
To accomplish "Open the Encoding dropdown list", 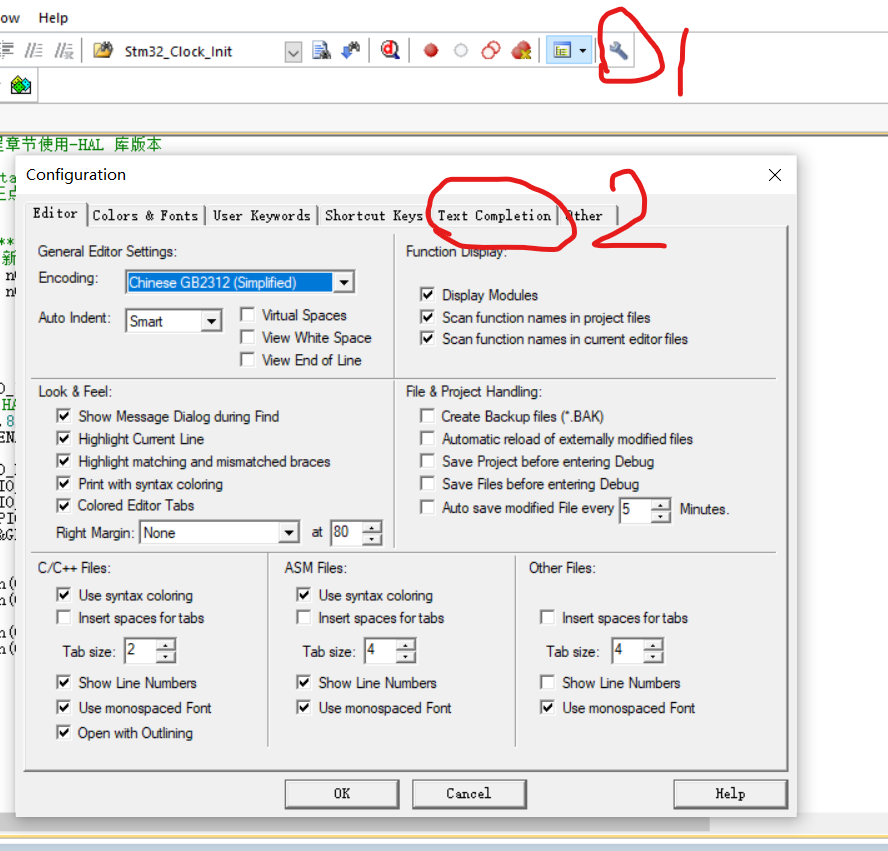I will (x=344, y=282).
